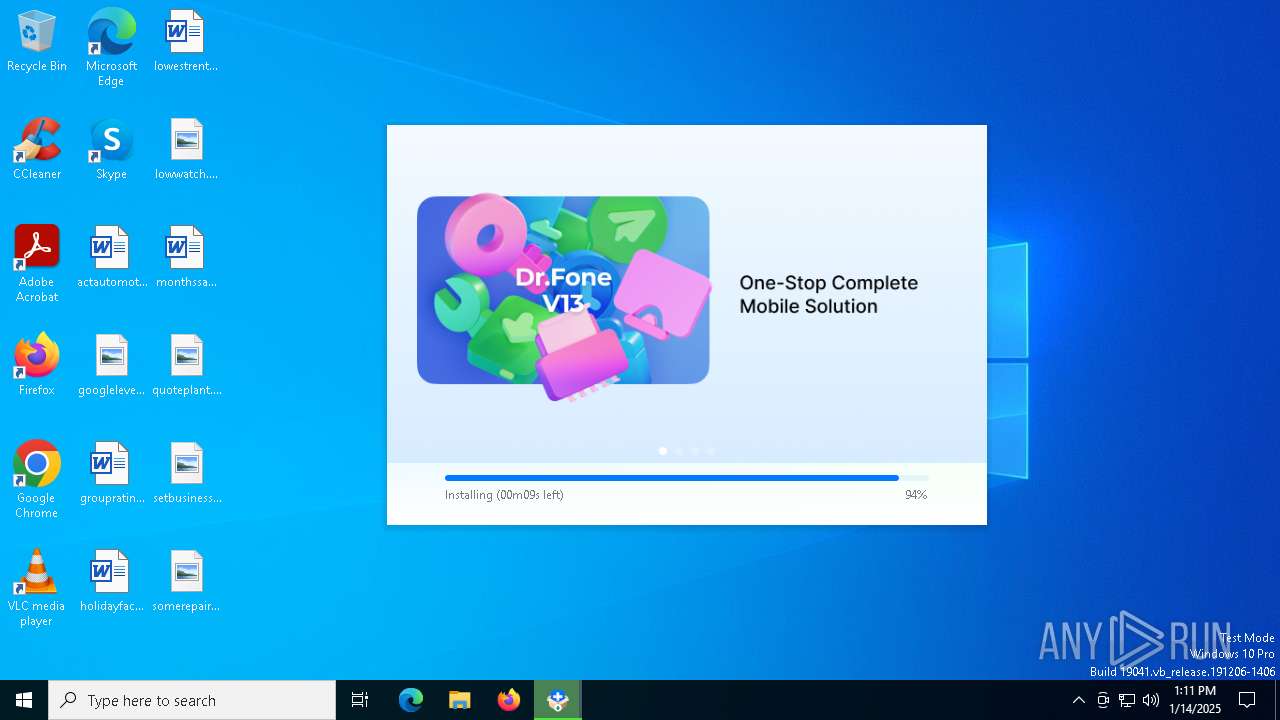
Task: Select CCleaner desktop shortcut
Action: [x=36, y=149]
